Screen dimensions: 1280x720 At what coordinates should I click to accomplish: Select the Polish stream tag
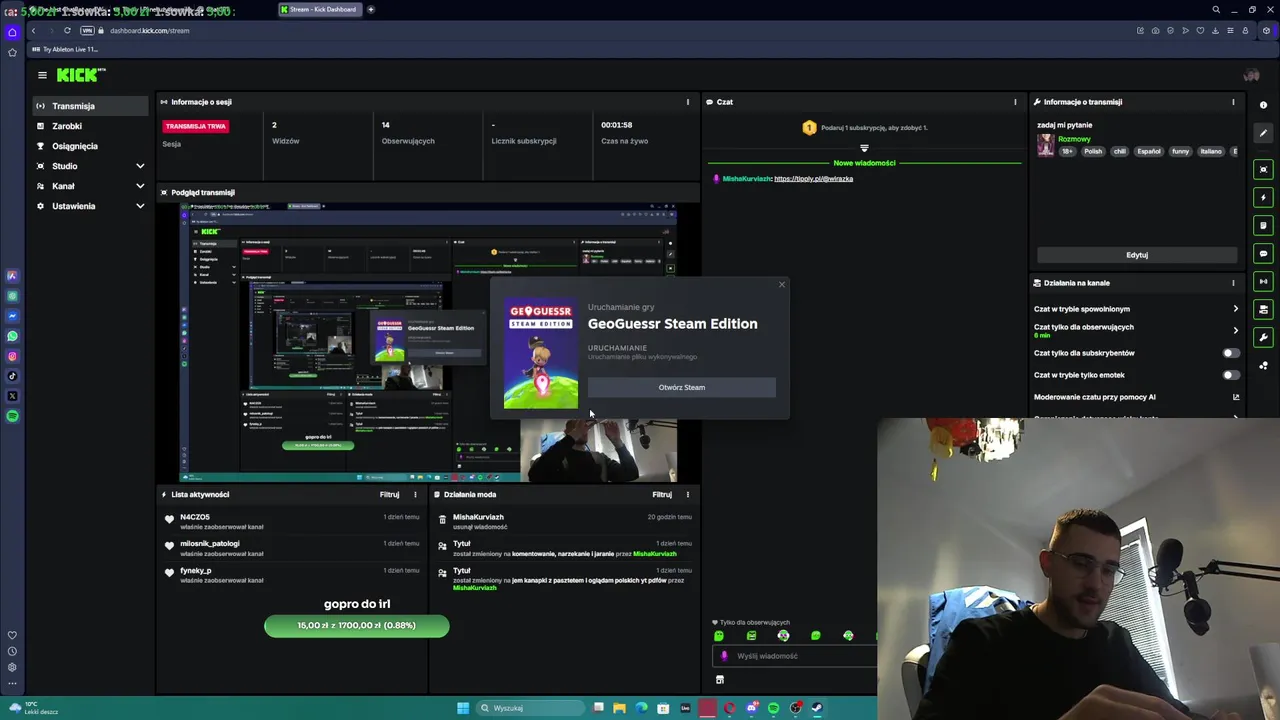pyautogui.click(x=1093, y=151)
